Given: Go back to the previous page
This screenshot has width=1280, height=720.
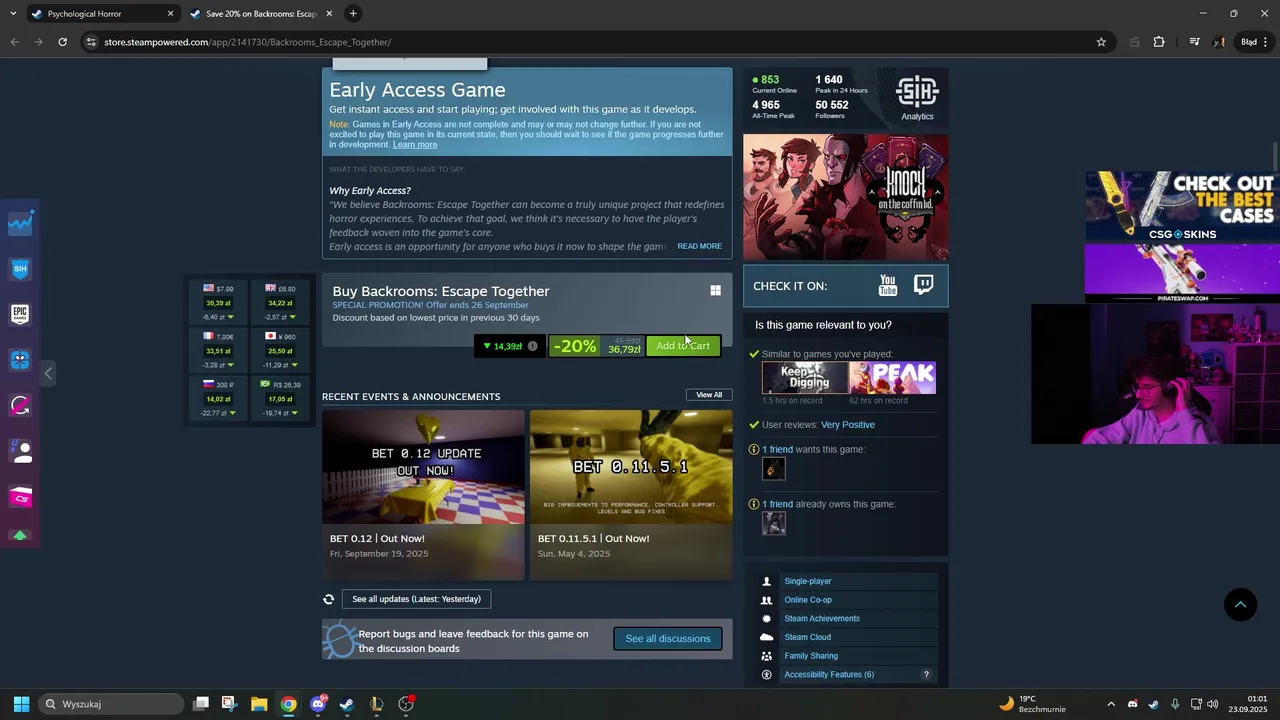Looking at the screenshot, I should tap(14, 42).
